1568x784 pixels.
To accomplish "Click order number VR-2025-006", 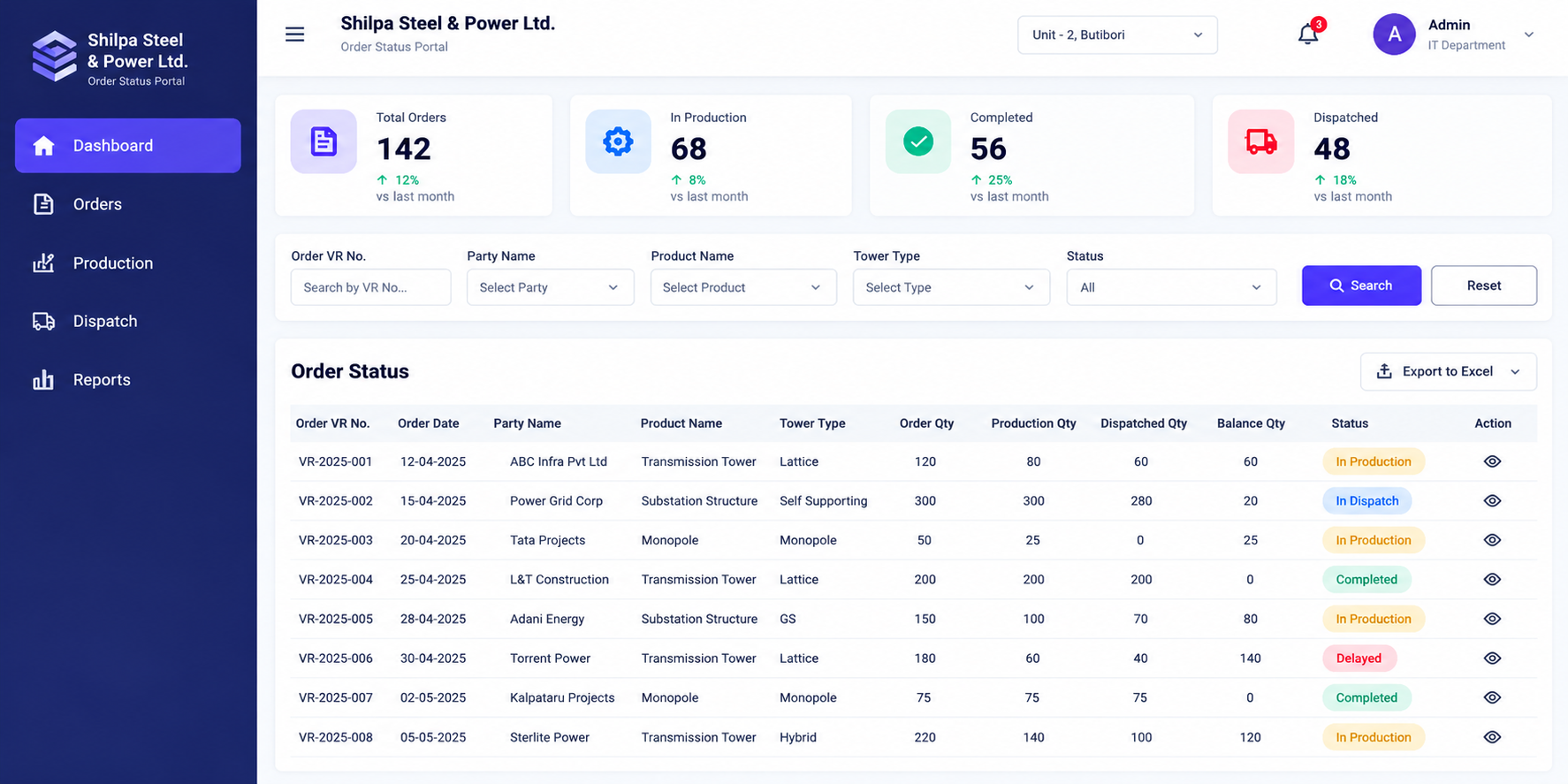I will click(336, 658).
